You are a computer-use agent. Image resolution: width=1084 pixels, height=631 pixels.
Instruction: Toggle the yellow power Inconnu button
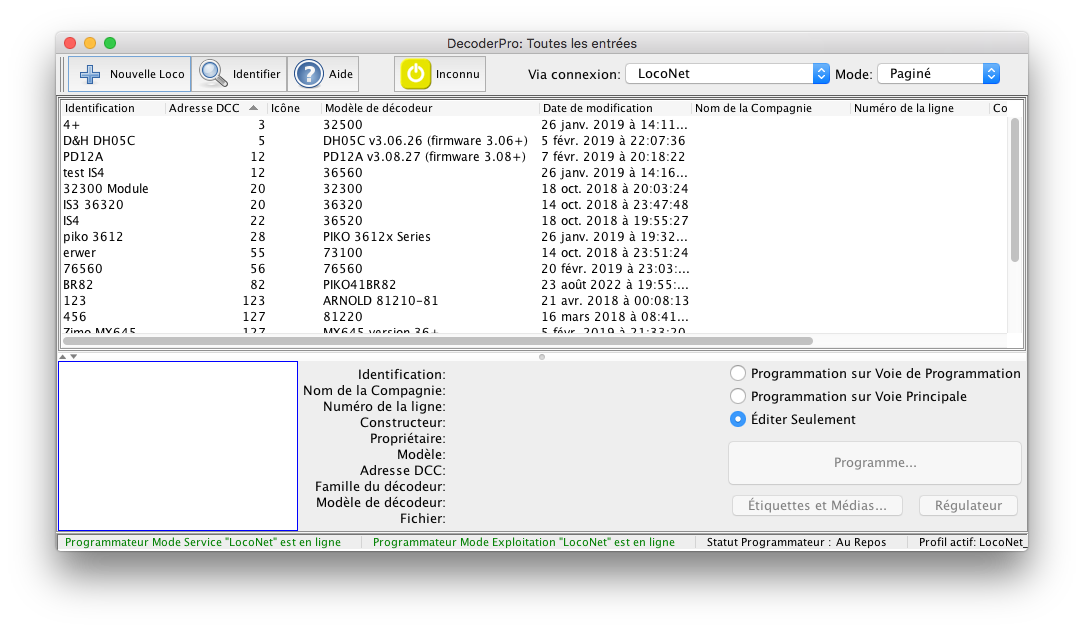click(x=416, y=74)
